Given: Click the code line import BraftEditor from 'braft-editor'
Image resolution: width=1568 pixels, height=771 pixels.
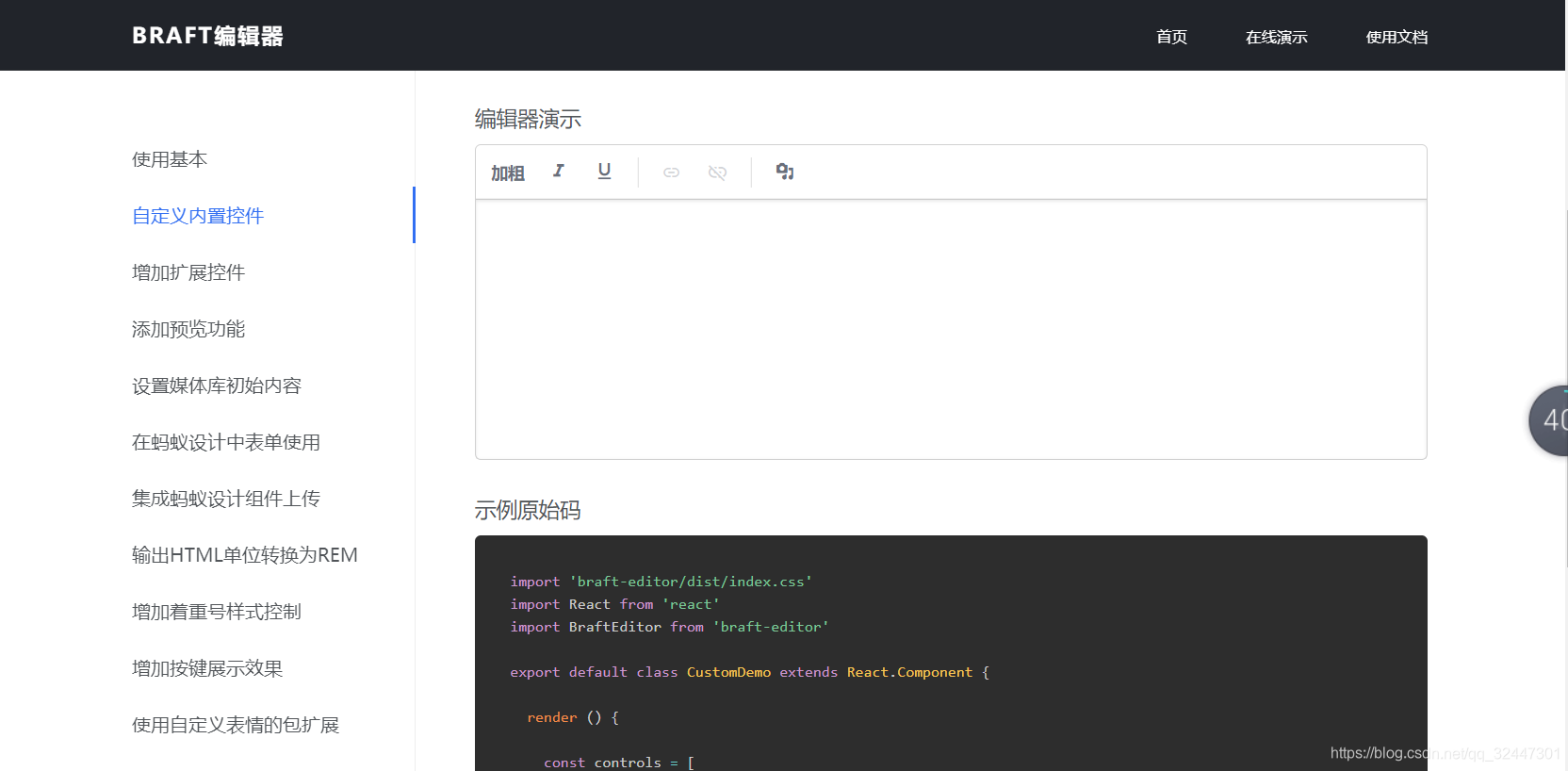Looking at the screenshot, I should (670, 627).
